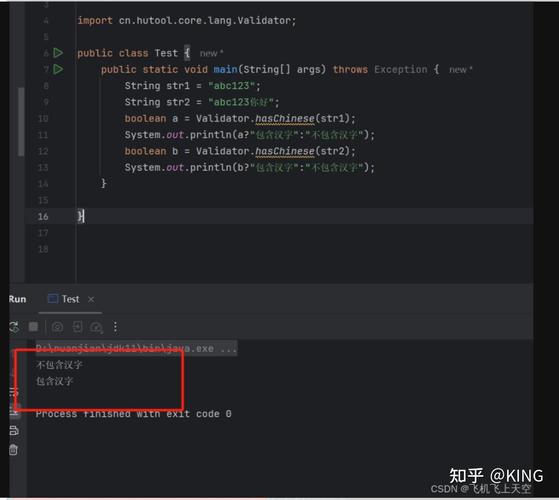Toggle soft-wrap in console sidebar
The image size is (559, 500).
[14, 392]
